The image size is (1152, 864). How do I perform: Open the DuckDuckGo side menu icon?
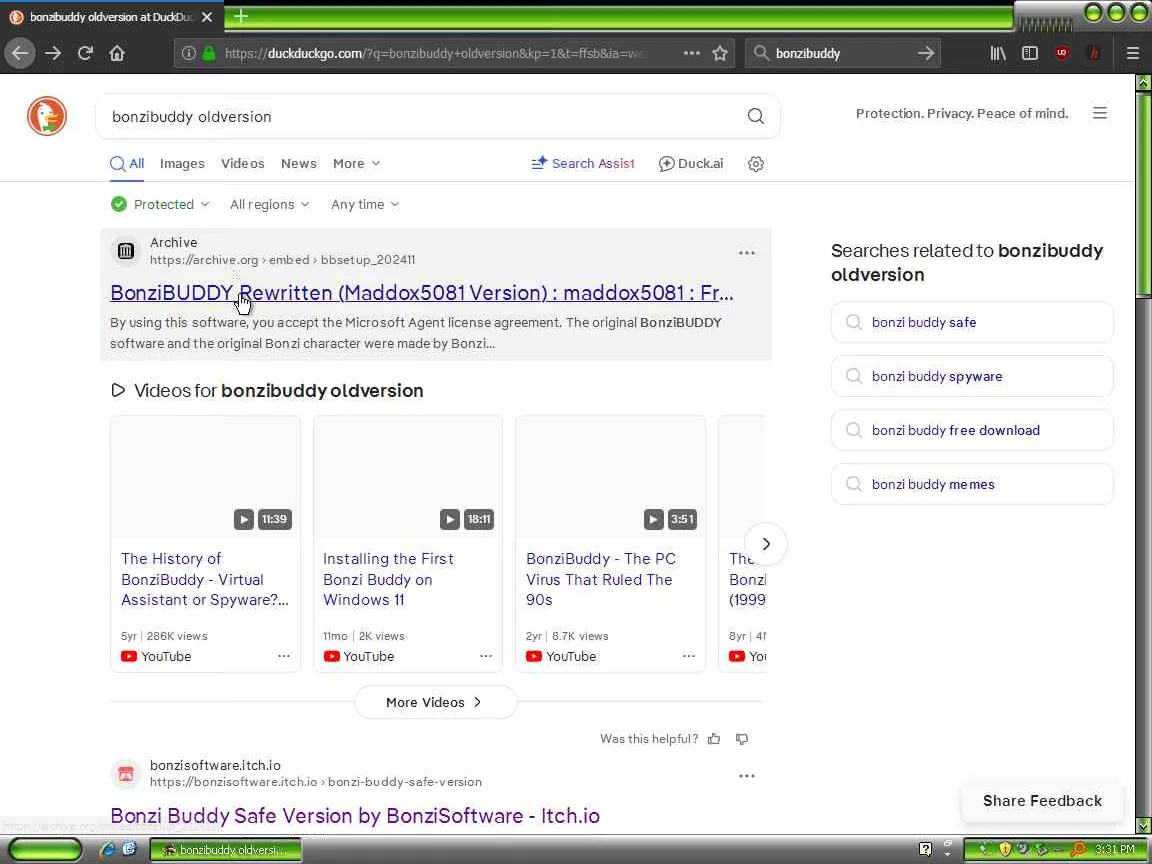tap(1099, 113)
